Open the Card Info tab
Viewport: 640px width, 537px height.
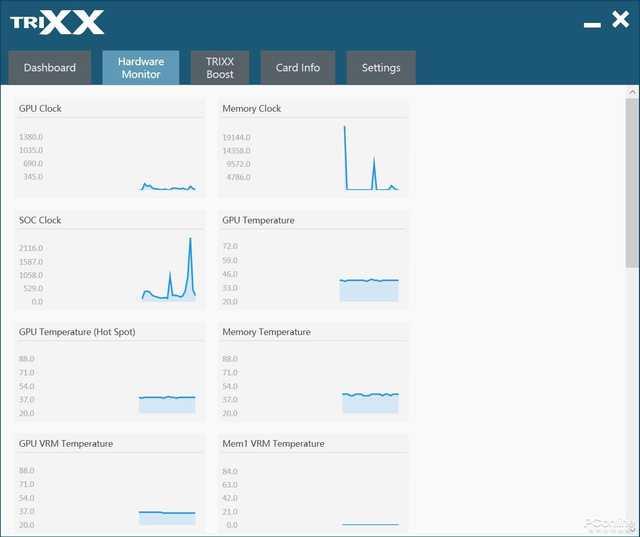point(298,67)
